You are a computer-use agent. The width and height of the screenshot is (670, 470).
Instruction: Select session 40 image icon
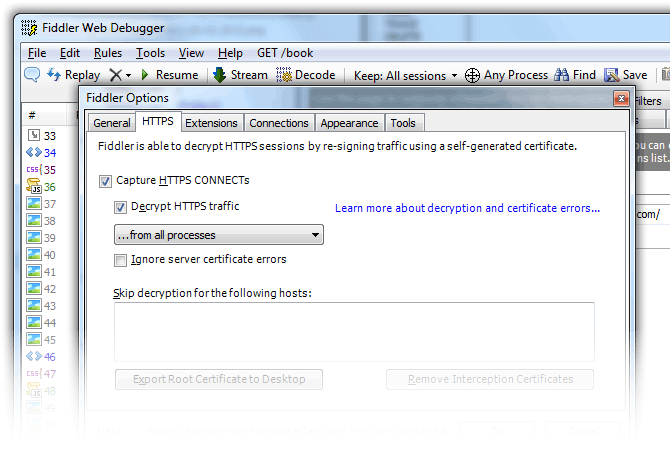pos(34,254)
